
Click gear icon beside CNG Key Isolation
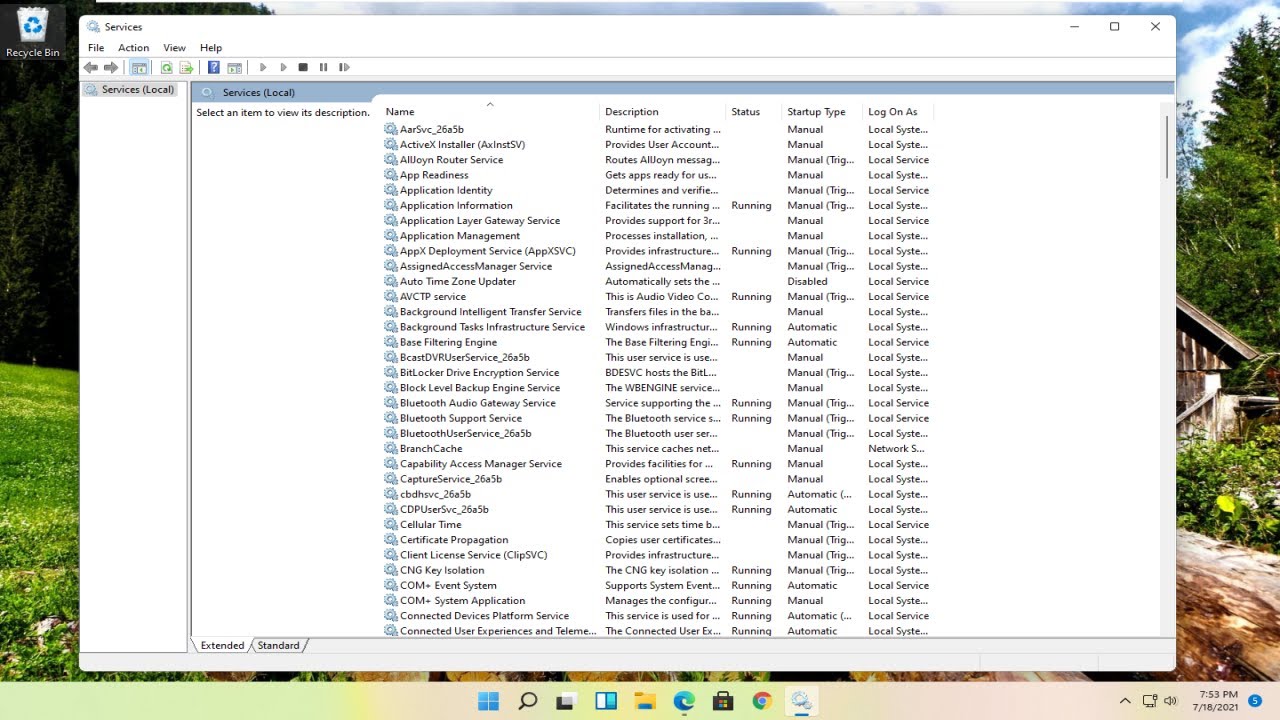pyautogui.click(x=391, y=570)
